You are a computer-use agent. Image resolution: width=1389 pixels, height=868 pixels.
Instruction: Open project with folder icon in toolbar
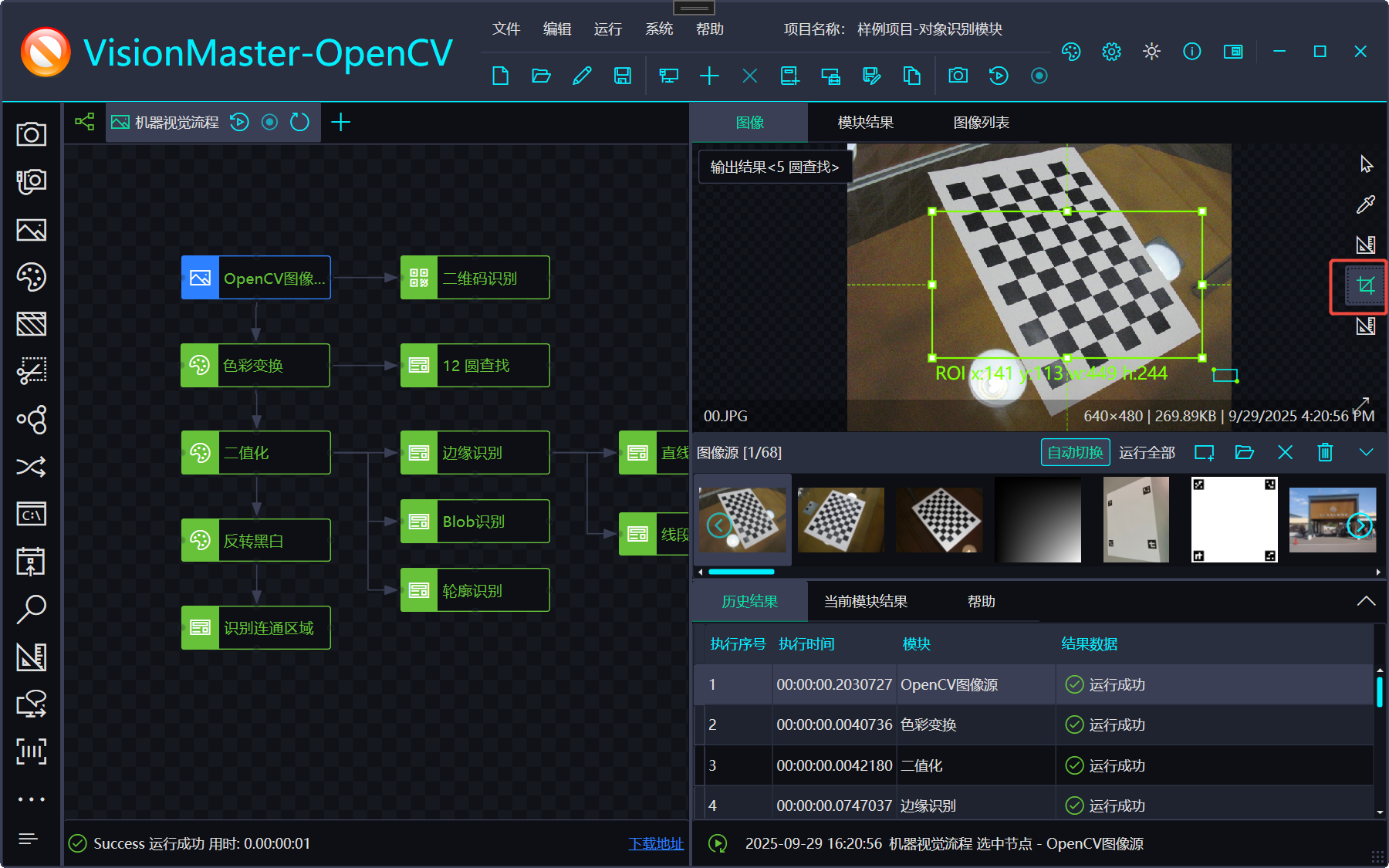coord(541,76)
